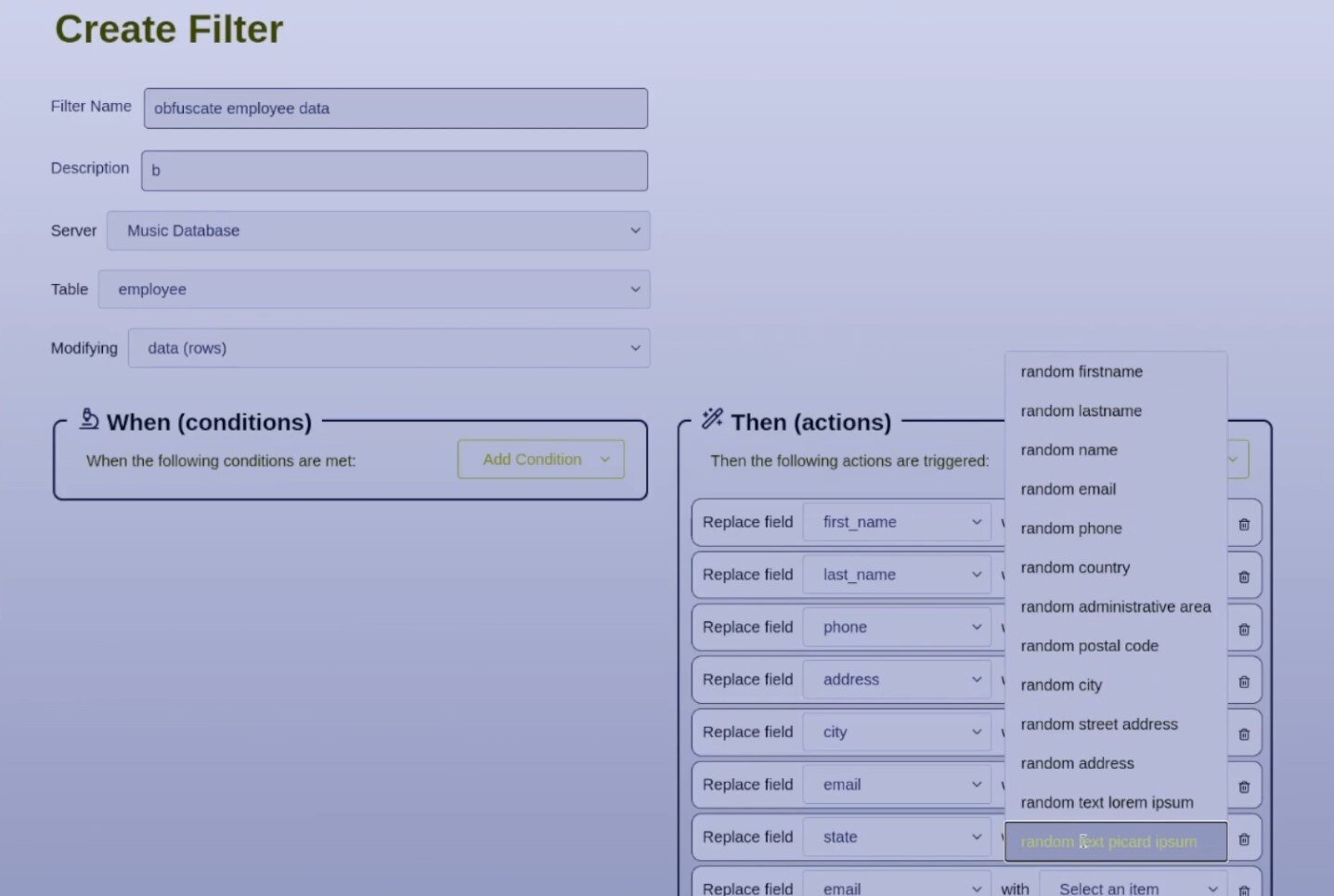Choose random firstname from the list

coord(1116,371)
